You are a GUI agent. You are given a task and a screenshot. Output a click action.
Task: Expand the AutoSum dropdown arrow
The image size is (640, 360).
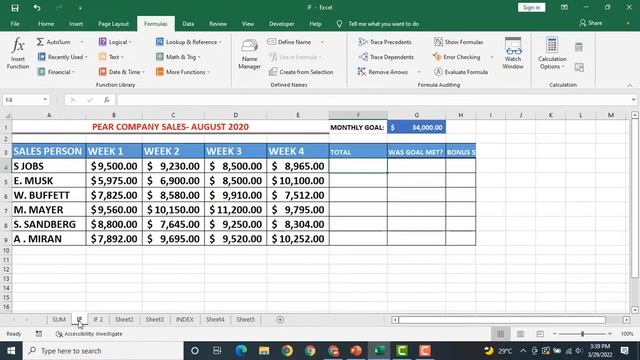click(x=82, y=42)
